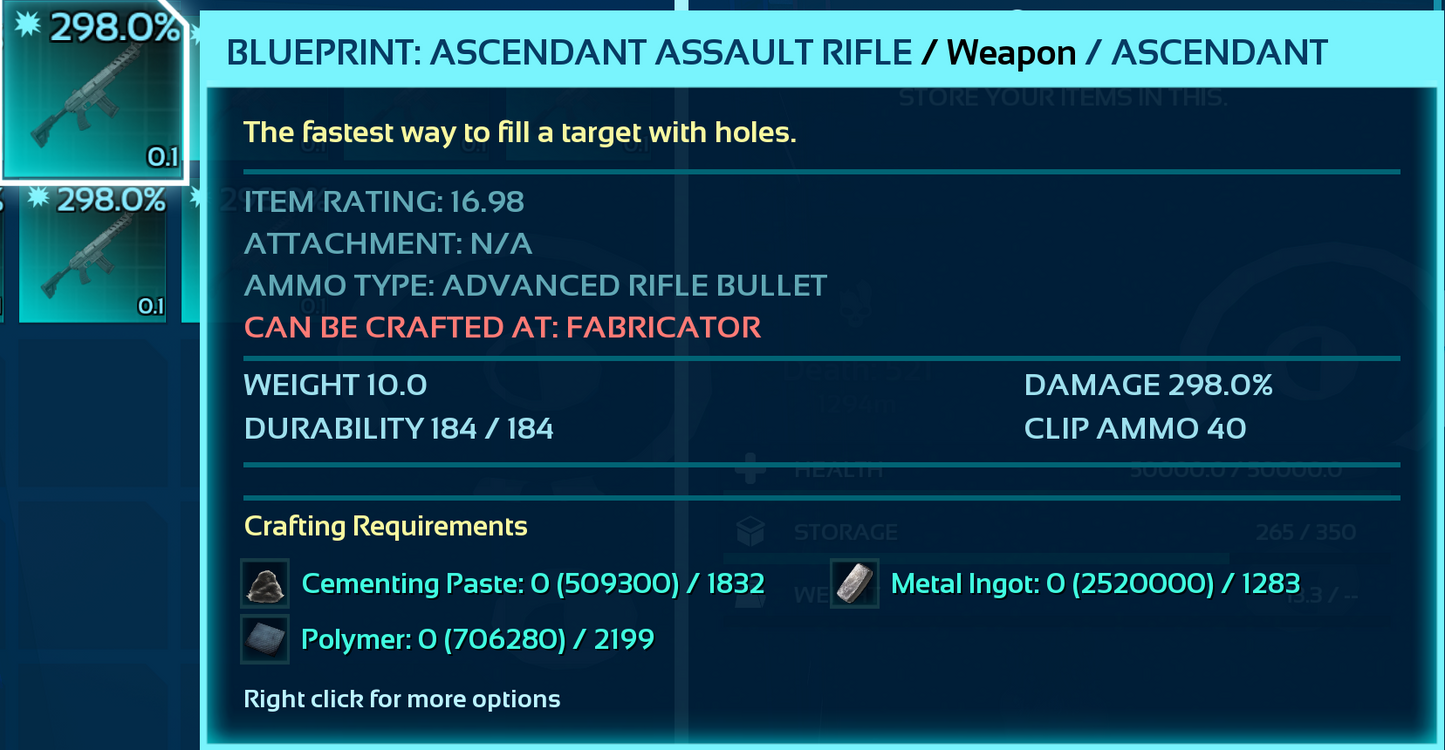Click the Cementing Paste requirement text
The height and width of the screenshot is (750, 1445).
533,584
